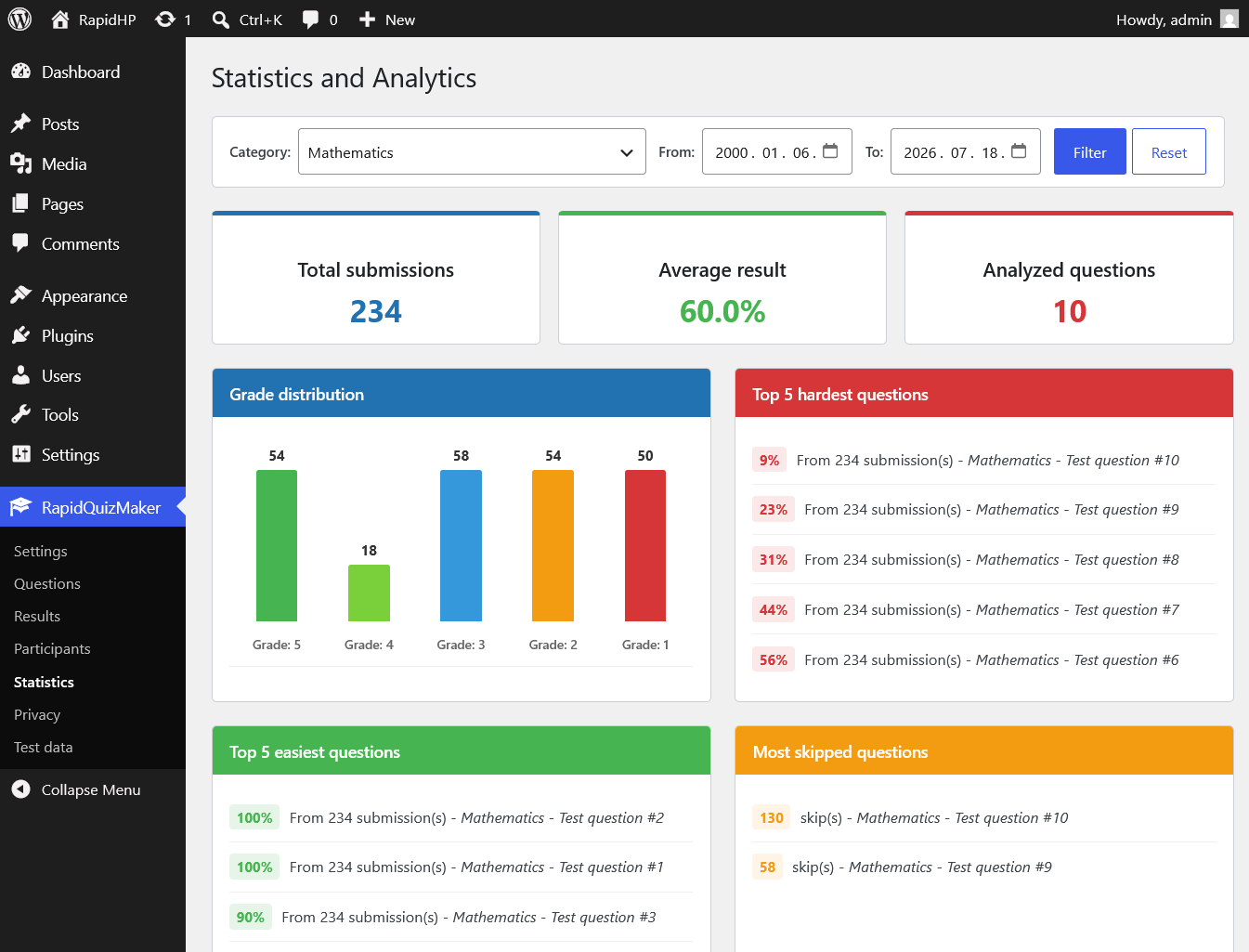Click the Dashboard gauge icon

[x=20, y=72]
